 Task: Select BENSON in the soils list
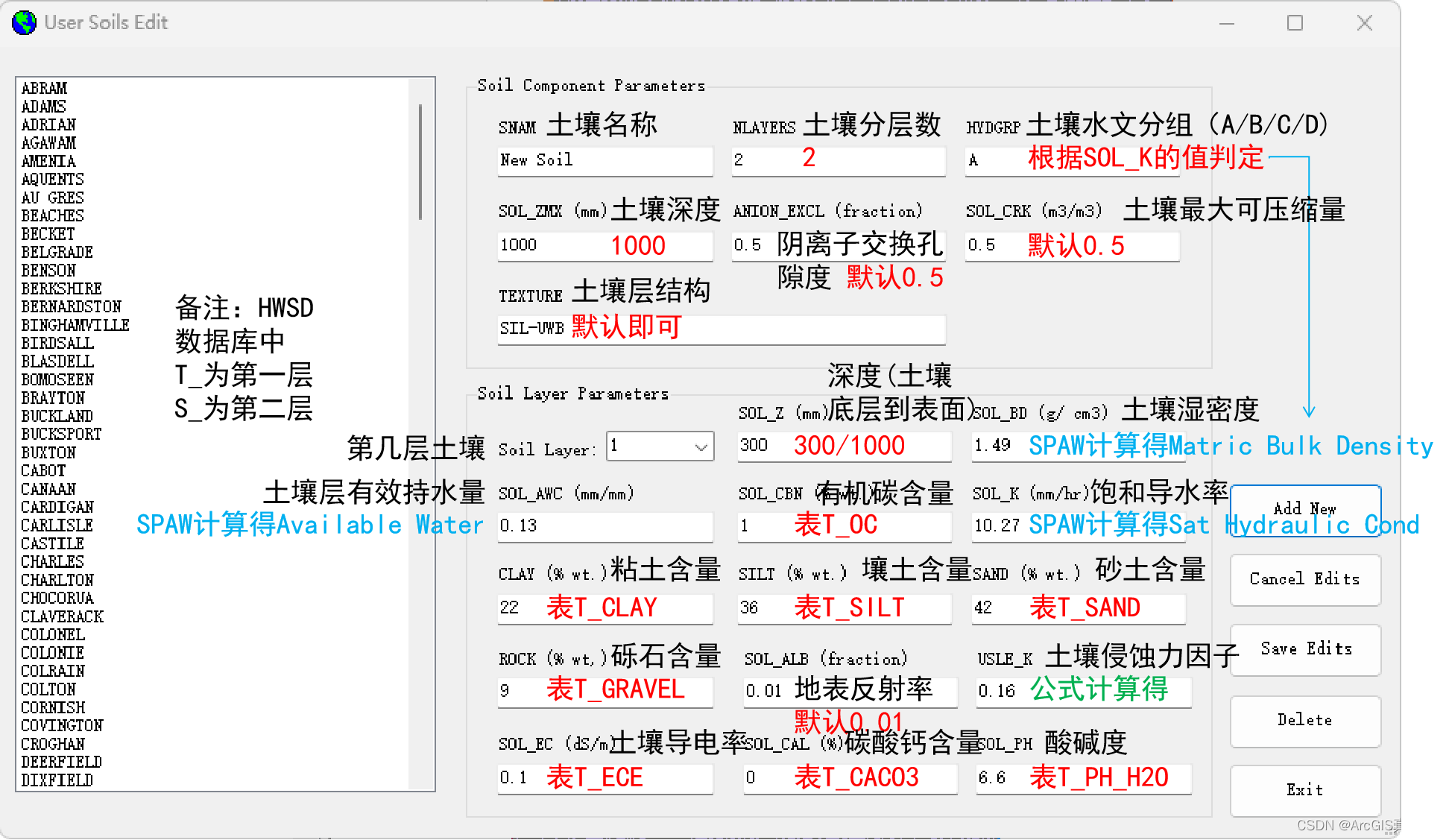[48, 271]
